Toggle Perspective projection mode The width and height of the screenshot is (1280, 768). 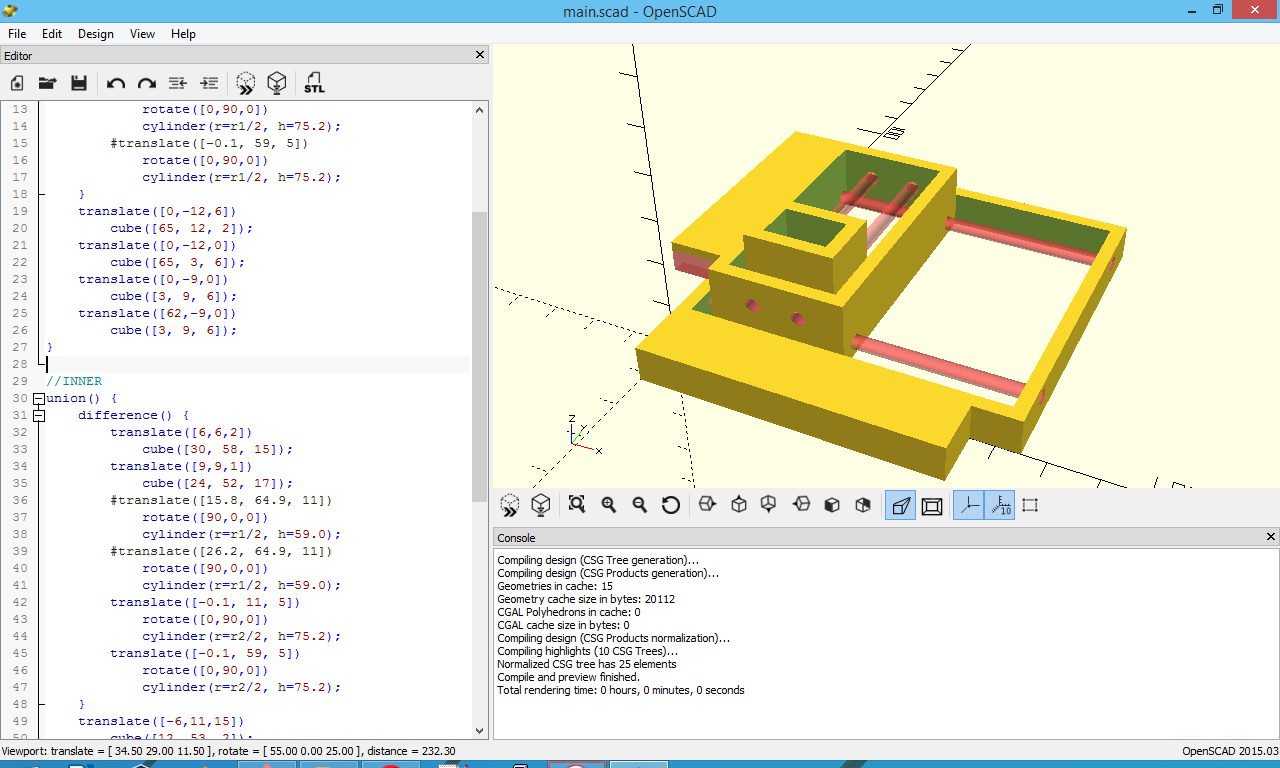tap(900, 505)
